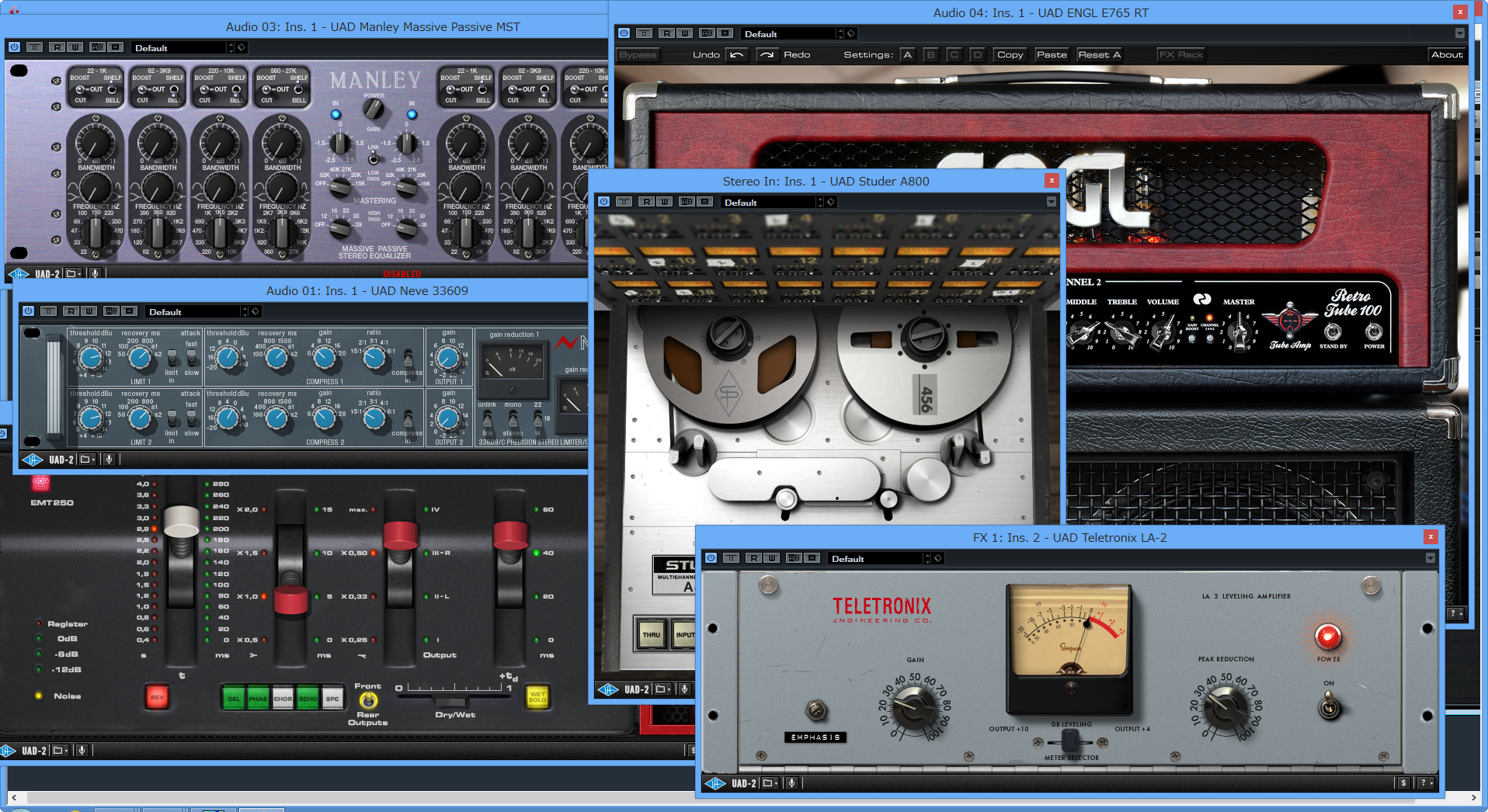Open Default preset field in Neve 33609 window
The image size is (1488, 812).
coord(193,311)
